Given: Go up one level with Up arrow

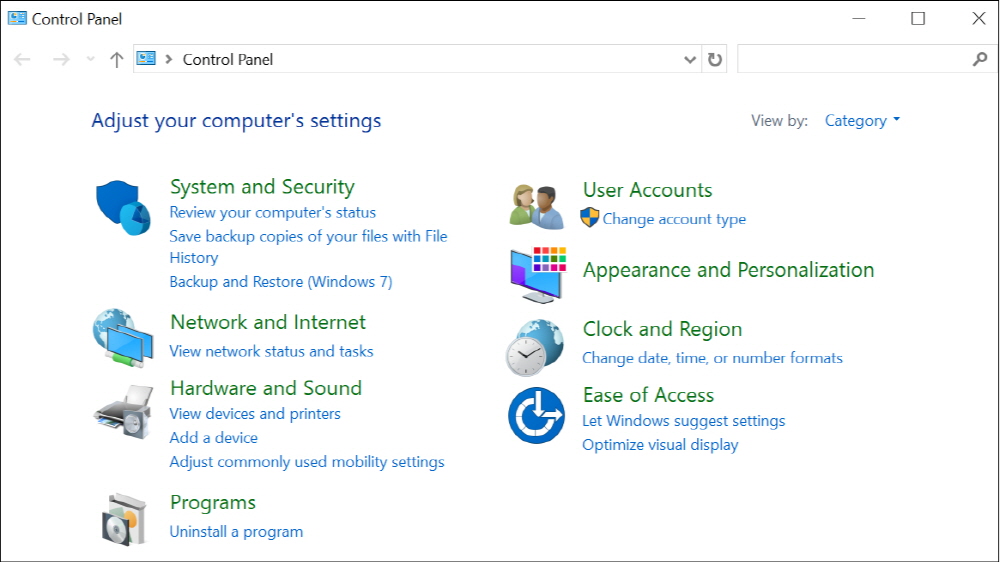Looking at the screenshot, I should [x=117, y=60].
